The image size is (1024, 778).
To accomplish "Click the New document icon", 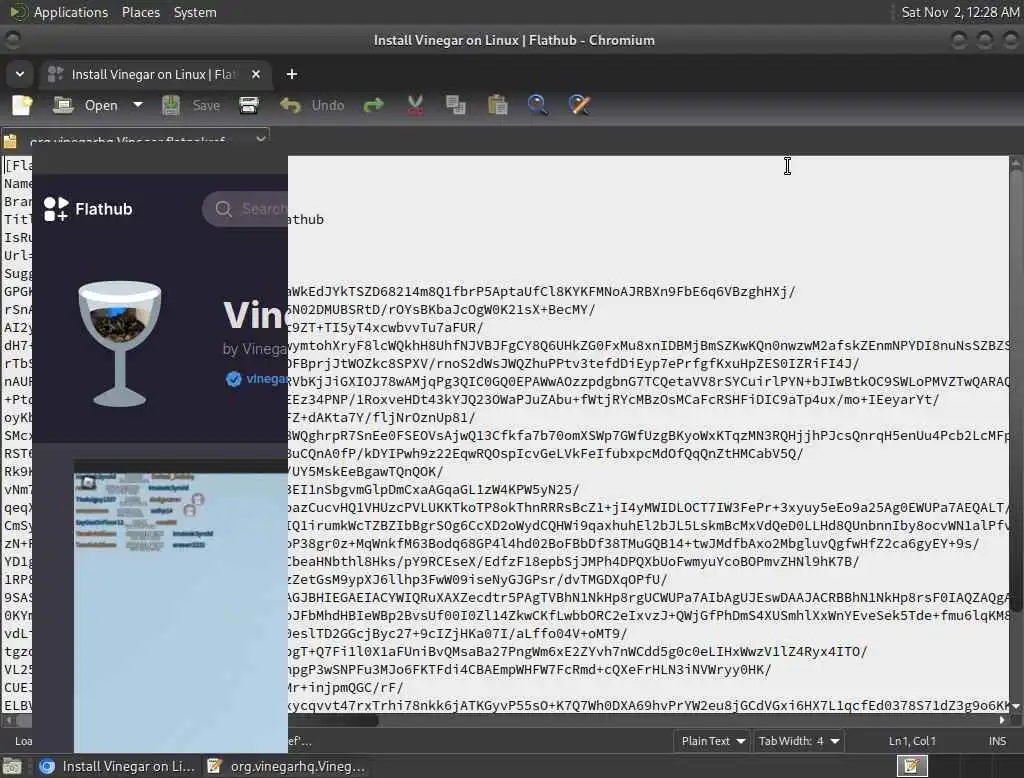I will click(x=22, y=105).
